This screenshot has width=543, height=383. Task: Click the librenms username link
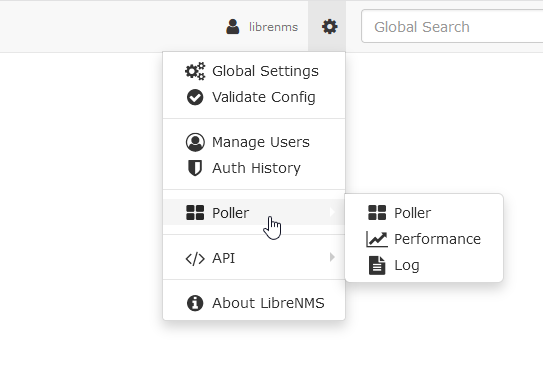point(273,27)
